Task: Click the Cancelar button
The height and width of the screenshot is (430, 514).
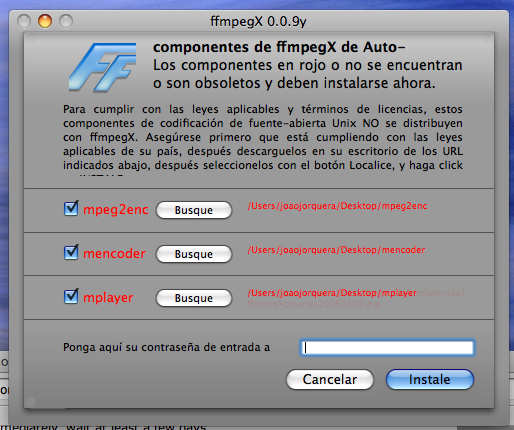Action: (330, 379)
